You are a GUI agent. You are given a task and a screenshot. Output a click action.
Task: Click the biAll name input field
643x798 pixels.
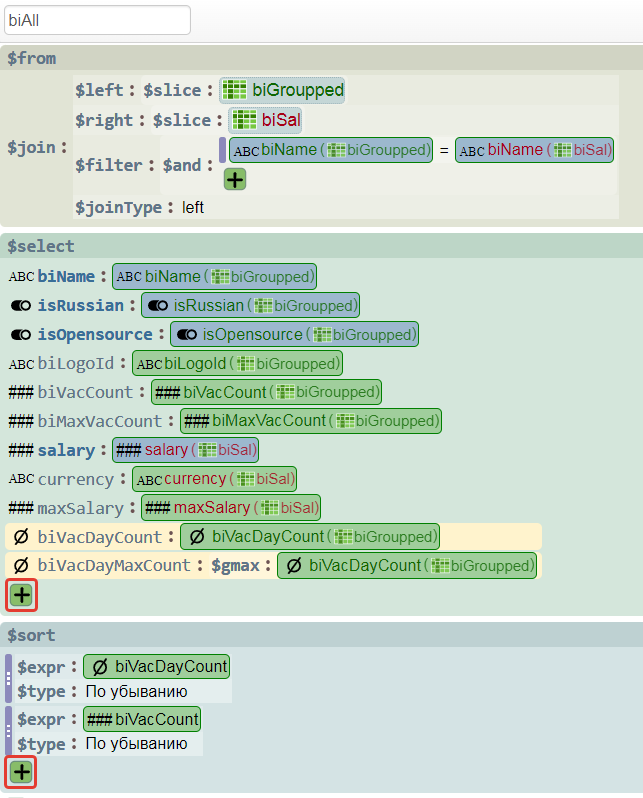[x=97, y=20]
